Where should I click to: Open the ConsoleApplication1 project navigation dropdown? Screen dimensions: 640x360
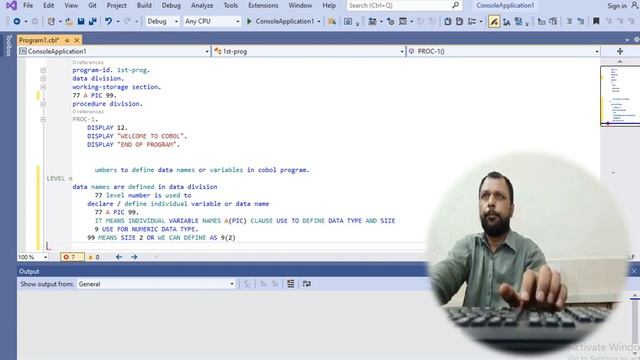(114, 51)
